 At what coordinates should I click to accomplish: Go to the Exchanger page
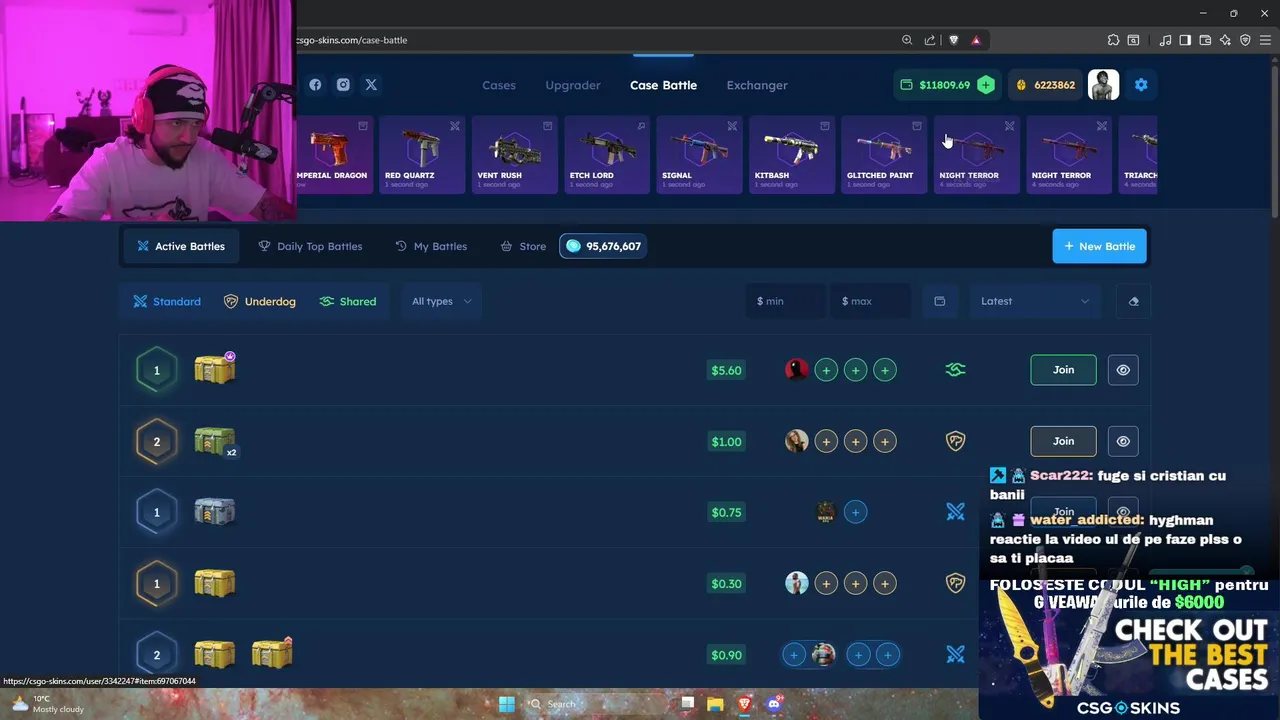coord(757,85)
